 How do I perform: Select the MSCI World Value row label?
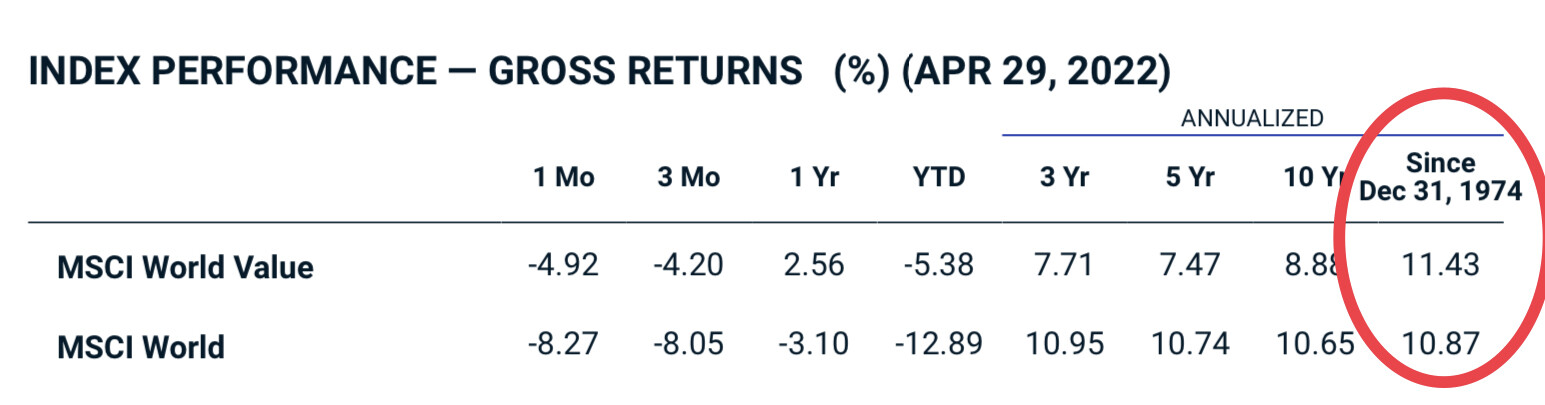[185, 267]
